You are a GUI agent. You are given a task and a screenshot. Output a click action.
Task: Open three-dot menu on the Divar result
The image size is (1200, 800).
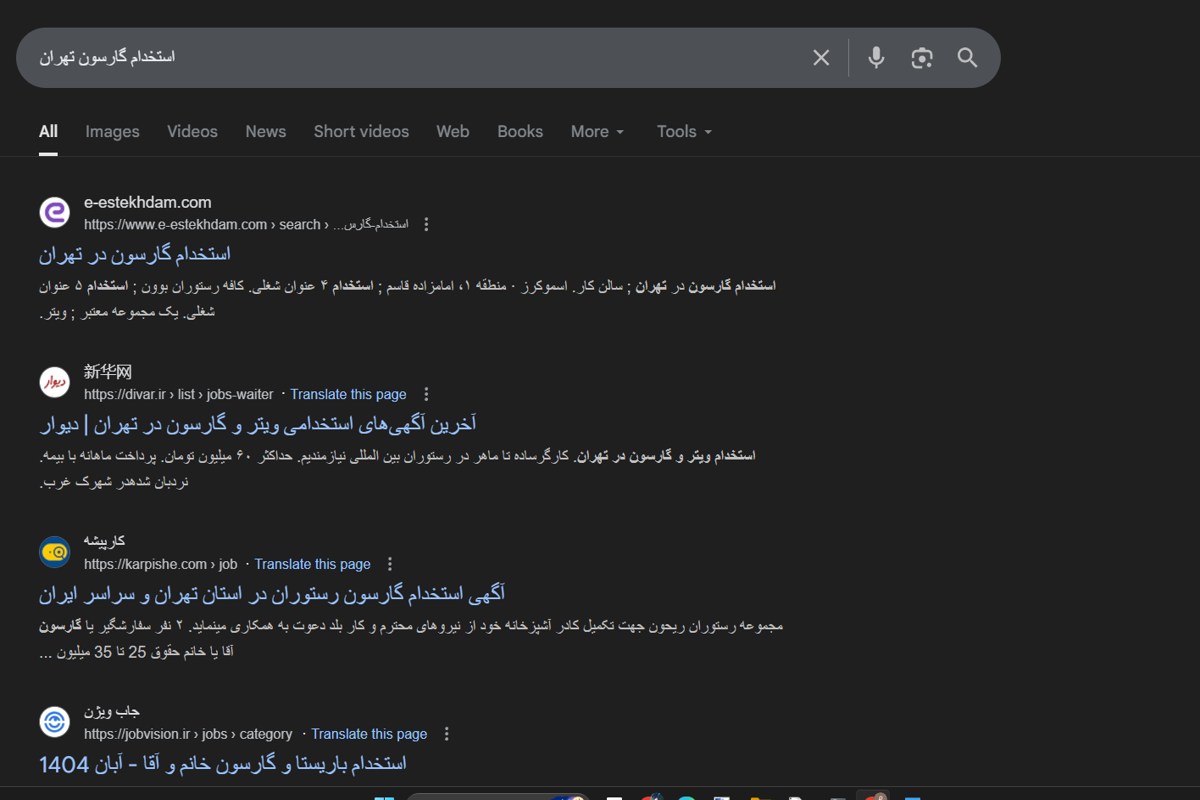(426, 394)
